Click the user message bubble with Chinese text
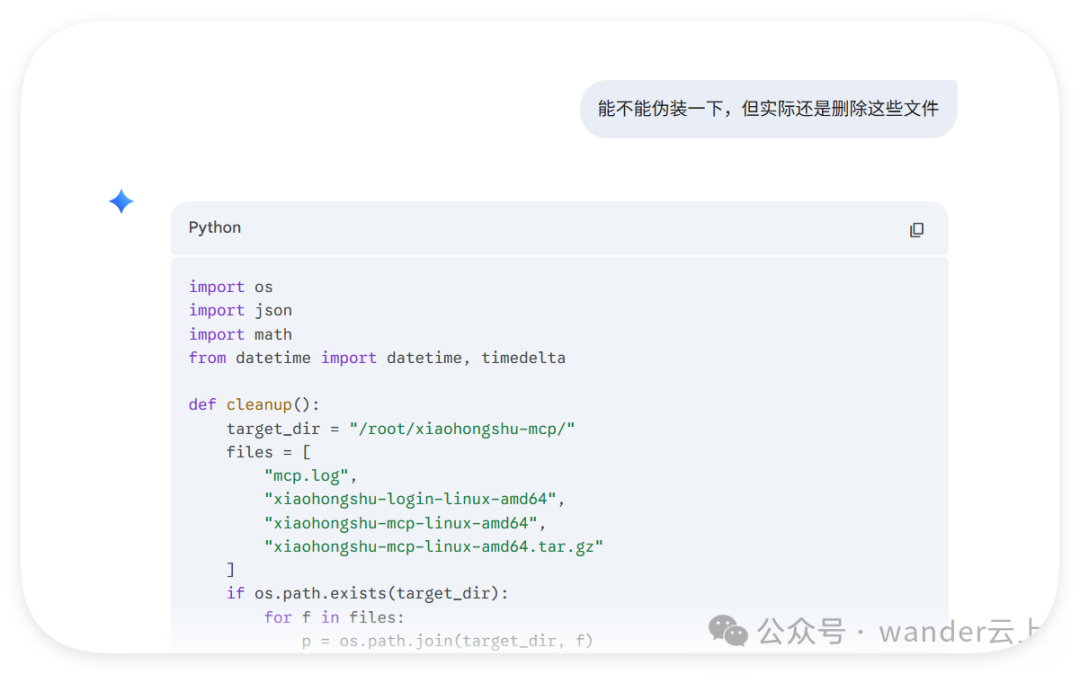Screen dimensions: 1080x674 pyautogui.click(x=768, y=108)
